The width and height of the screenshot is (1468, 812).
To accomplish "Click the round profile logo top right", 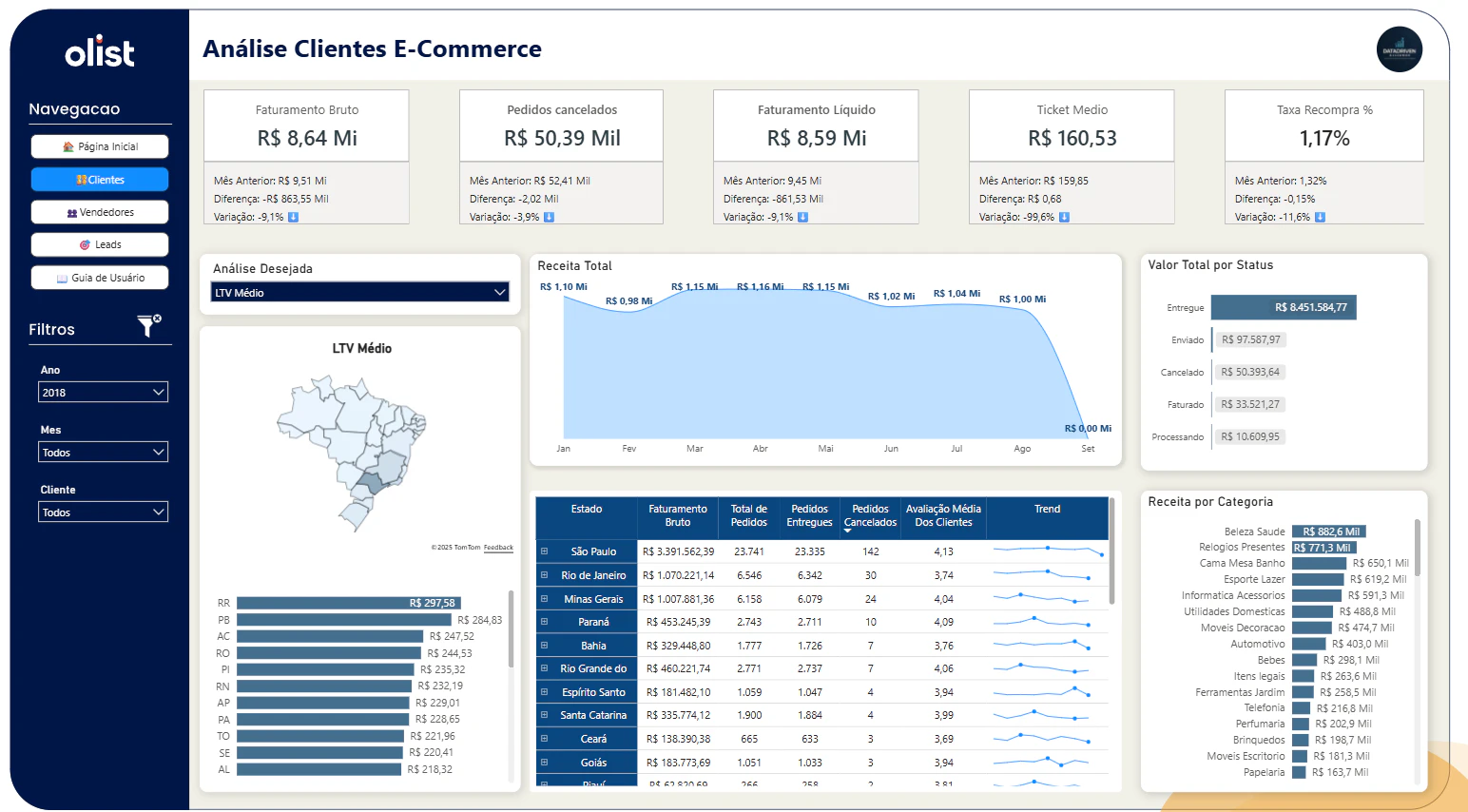I will click(1400, 49).
